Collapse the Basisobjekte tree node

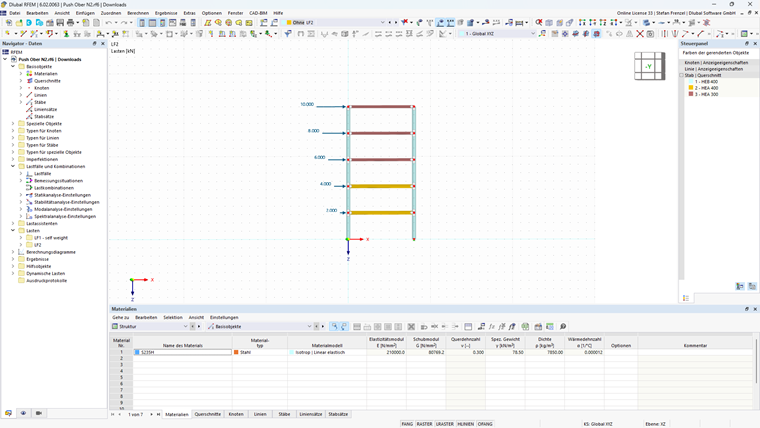(13, 66)
